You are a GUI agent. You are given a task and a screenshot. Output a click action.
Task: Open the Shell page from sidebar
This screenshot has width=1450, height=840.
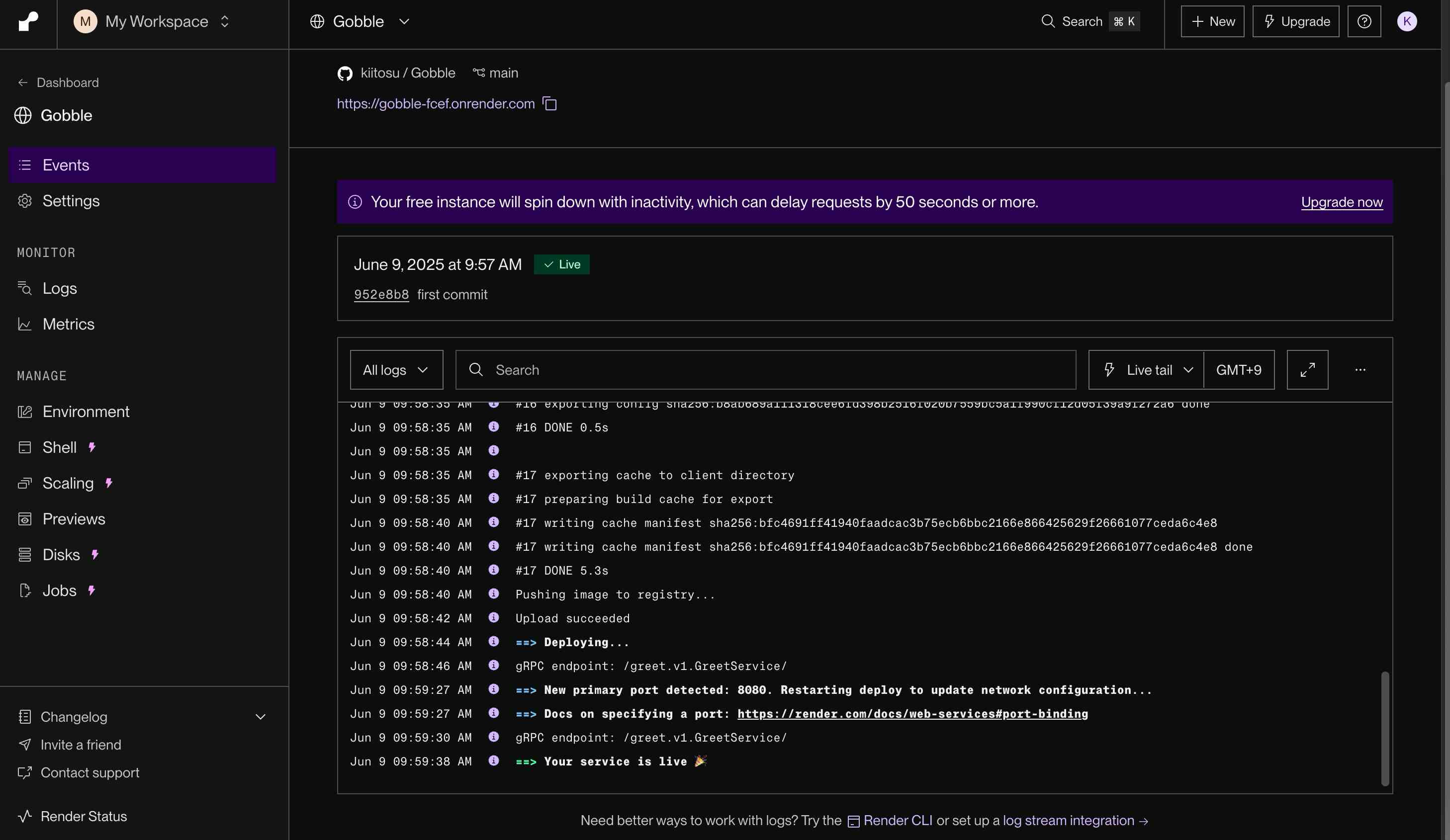click(x=59, y=447)
